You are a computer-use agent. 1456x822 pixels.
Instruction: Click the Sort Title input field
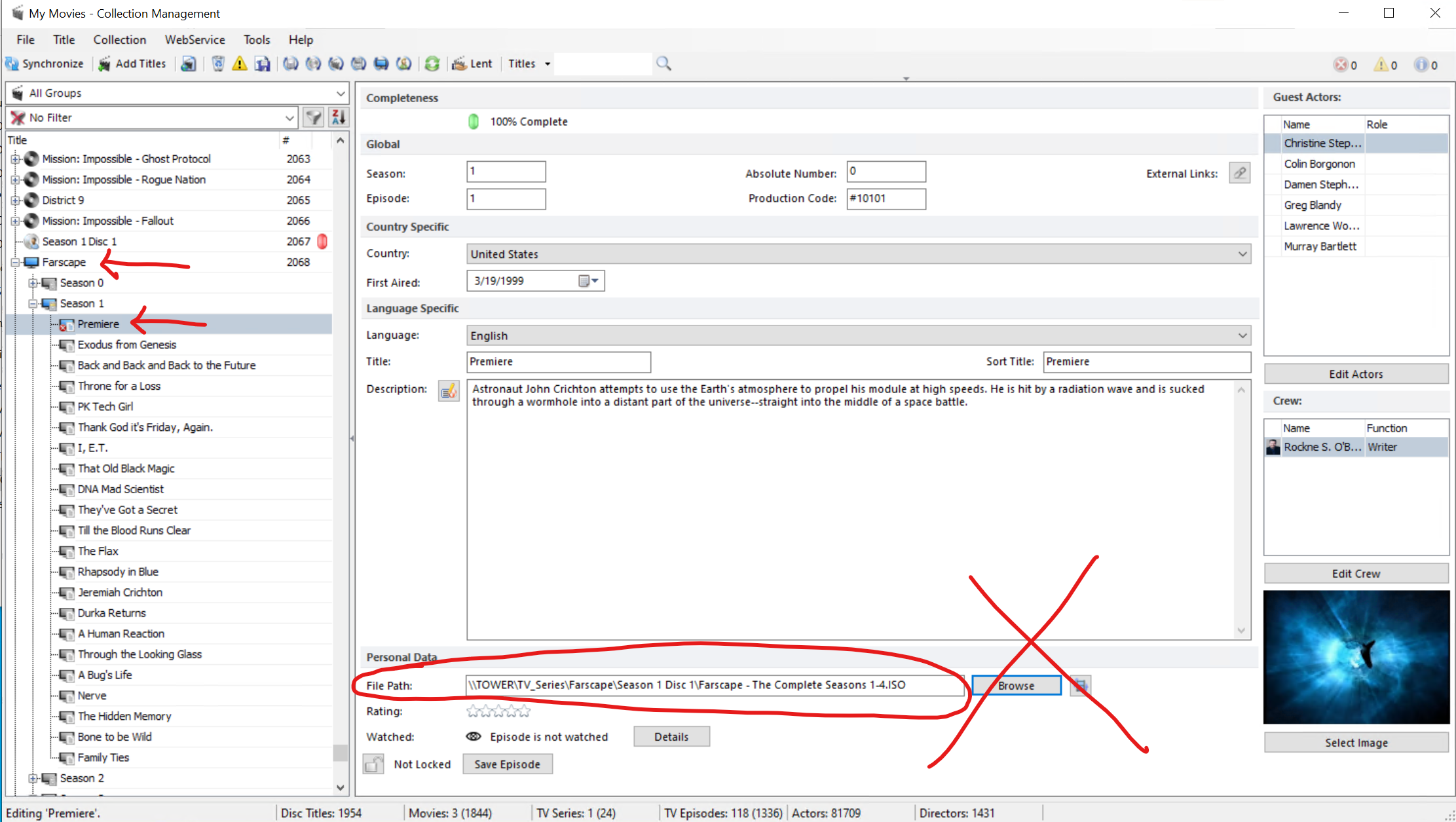(x=1146, y=362)
